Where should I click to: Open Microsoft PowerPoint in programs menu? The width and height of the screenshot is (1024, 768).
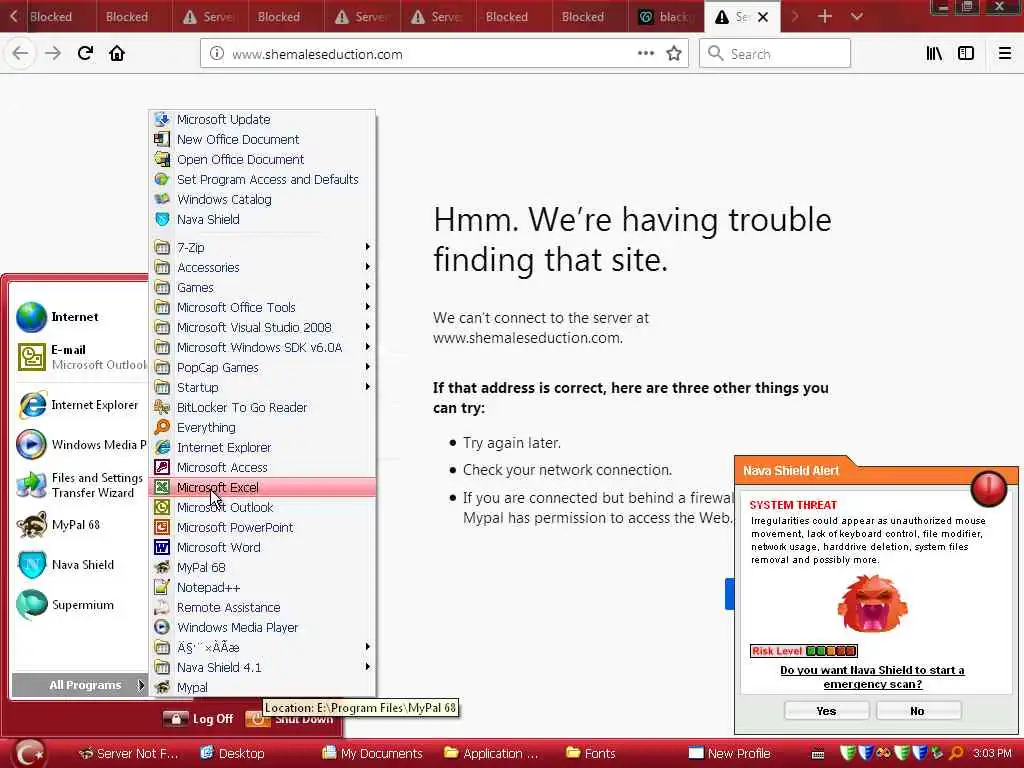click(263, 527)
